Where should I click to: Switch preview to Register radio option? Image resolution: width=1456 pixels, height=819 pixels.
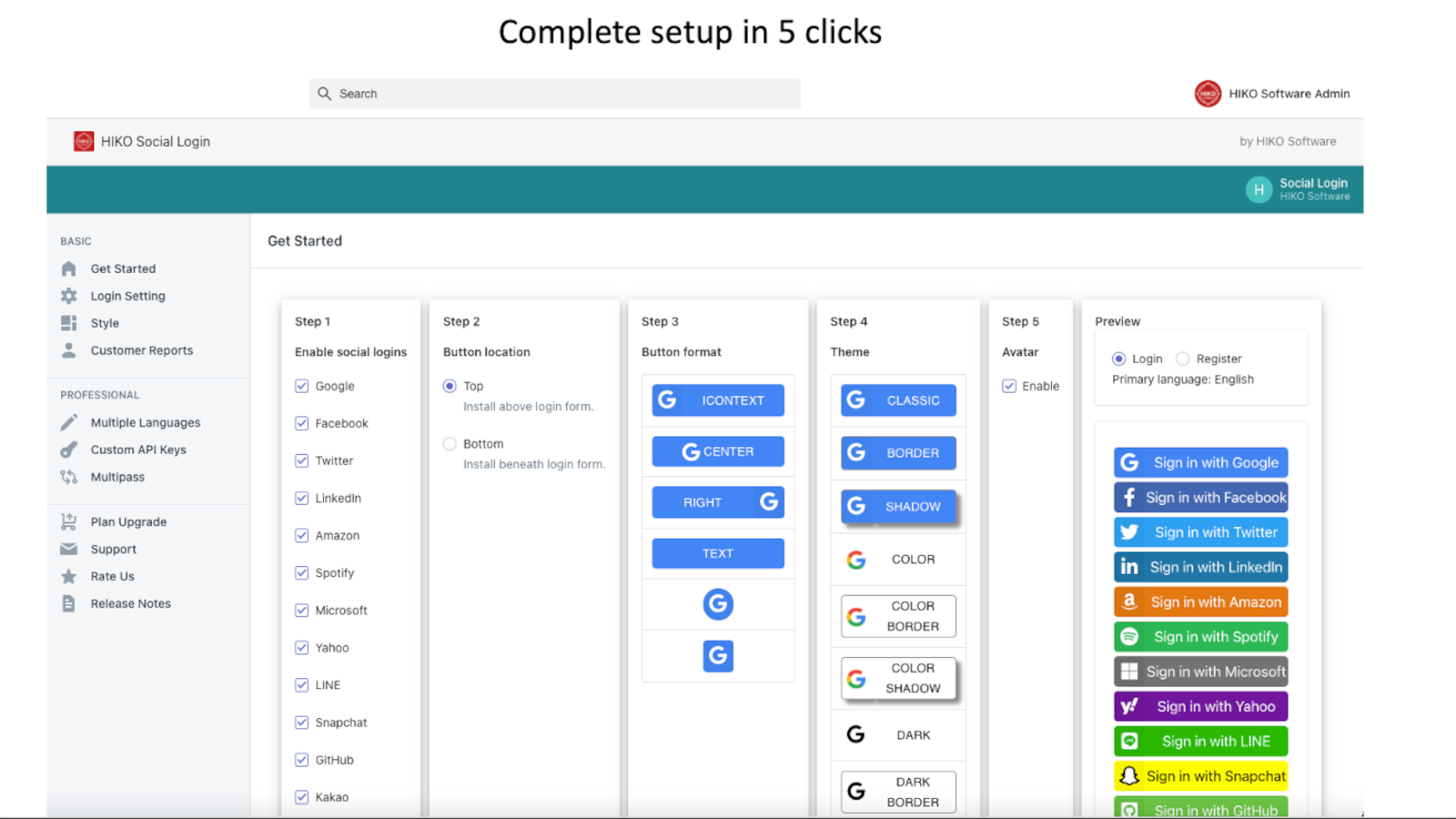coord(1183,359)
